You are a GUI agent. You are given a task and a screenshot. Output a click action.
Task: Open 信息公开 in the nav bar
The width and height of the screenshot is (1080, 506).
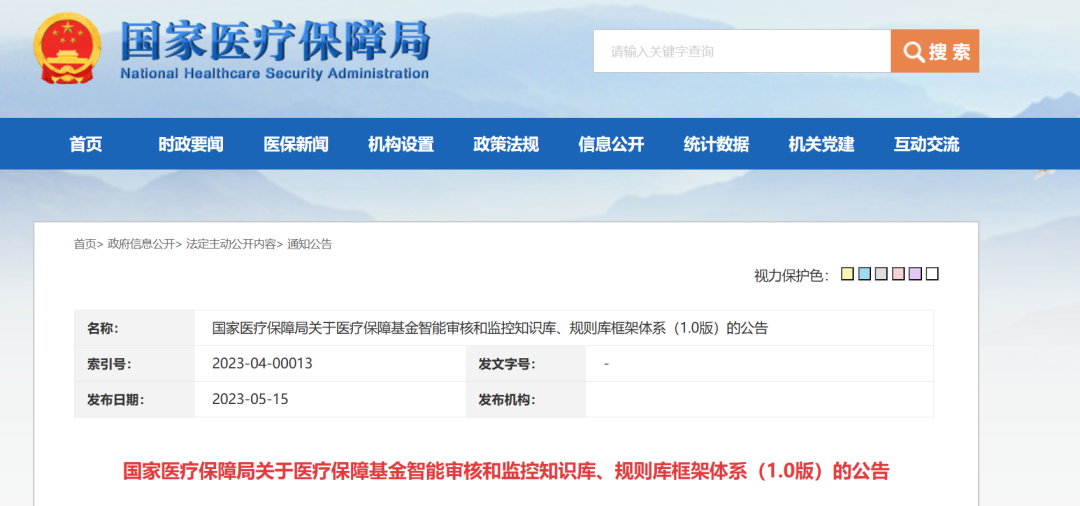(x=611, y=145)
